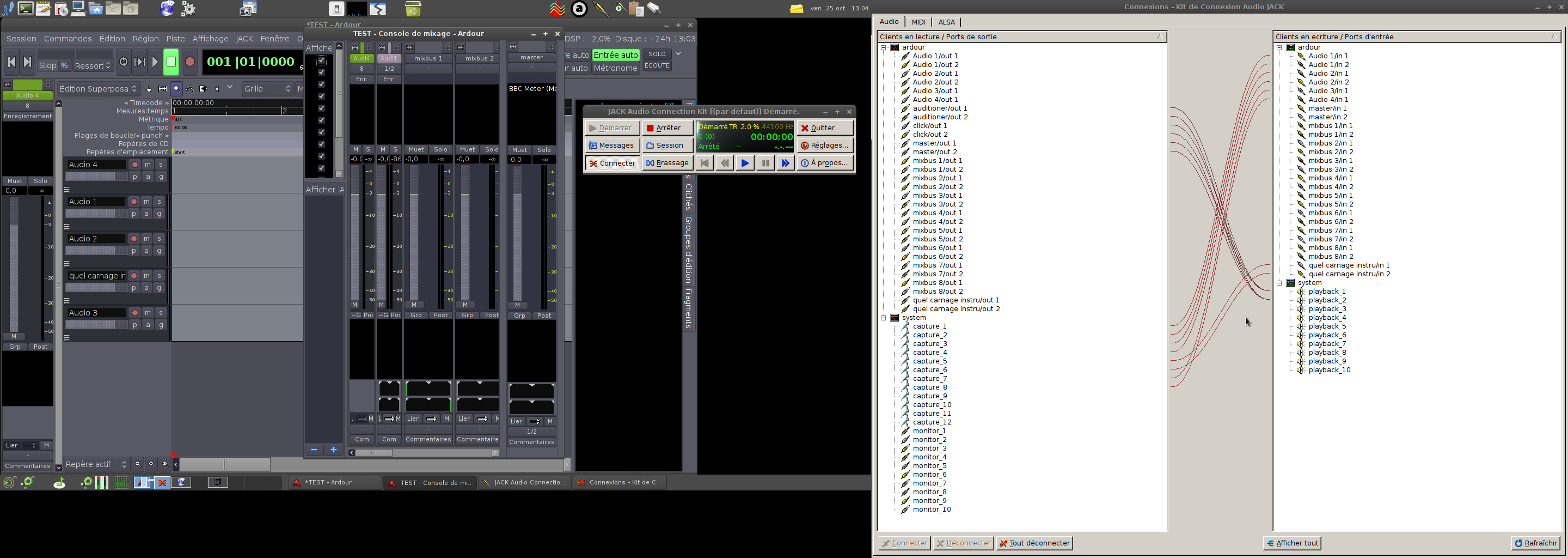Open the JACK menu in Ardour

point(244,39)
